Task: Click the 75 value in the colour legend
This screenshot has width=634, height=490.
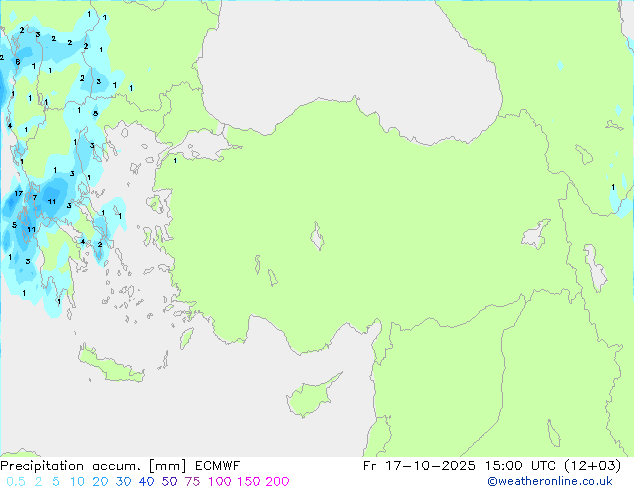Action: pyautogui.click(x=192, y=482)
